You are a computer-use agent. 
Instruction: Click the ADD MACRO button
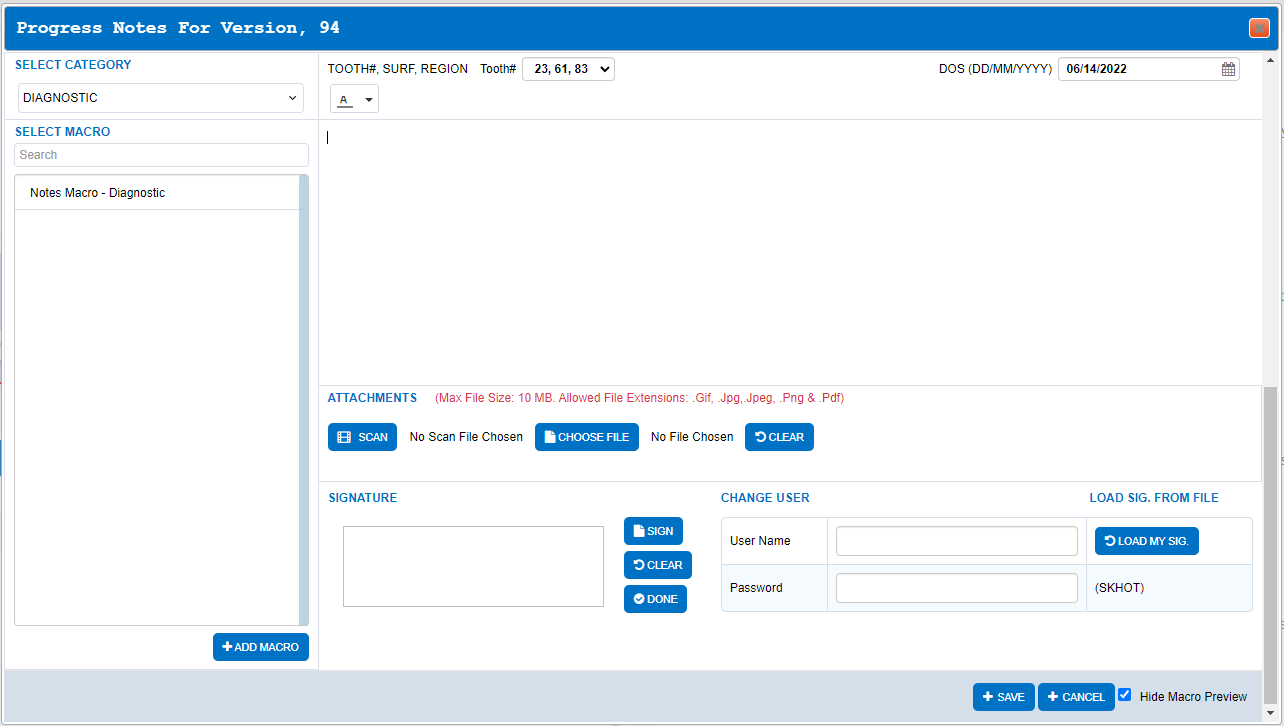click(261, 647)
